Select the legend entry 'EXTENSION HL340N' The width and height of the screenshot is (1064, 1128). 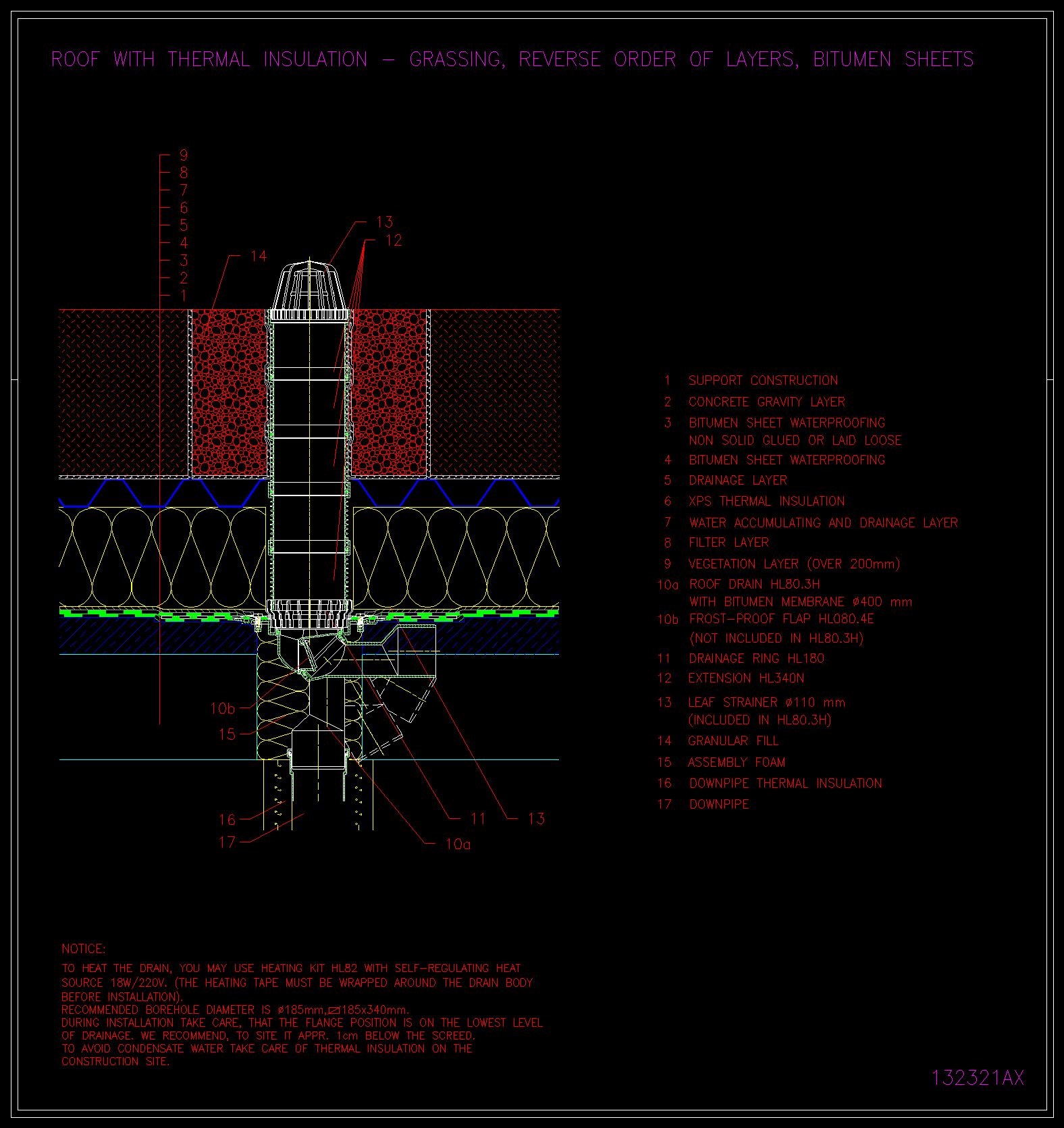click(746, 678)
